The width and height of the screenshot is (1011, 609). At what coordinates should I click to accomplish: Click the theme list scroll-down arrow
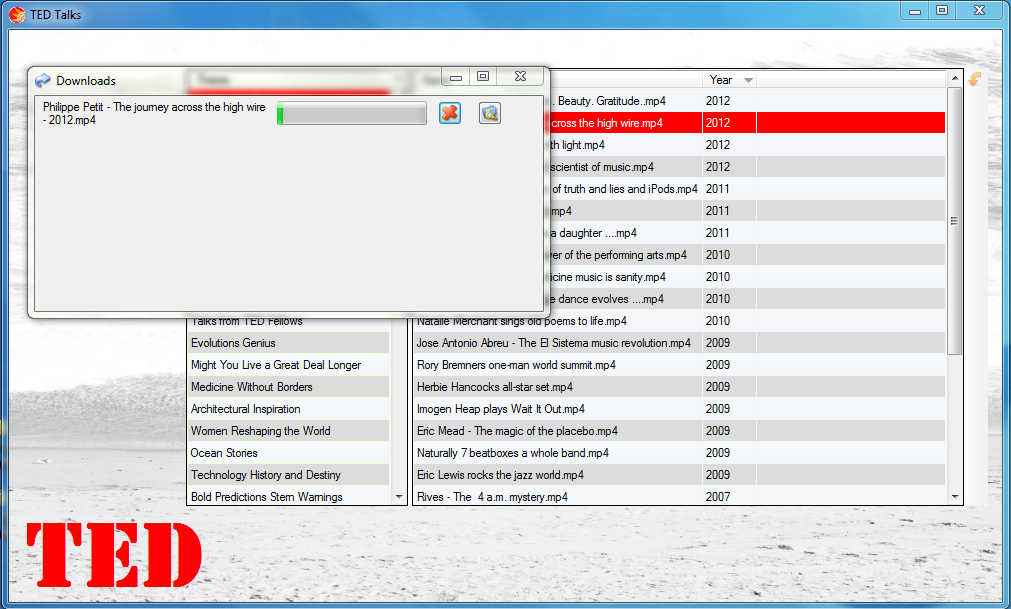[x=399, y=497]
